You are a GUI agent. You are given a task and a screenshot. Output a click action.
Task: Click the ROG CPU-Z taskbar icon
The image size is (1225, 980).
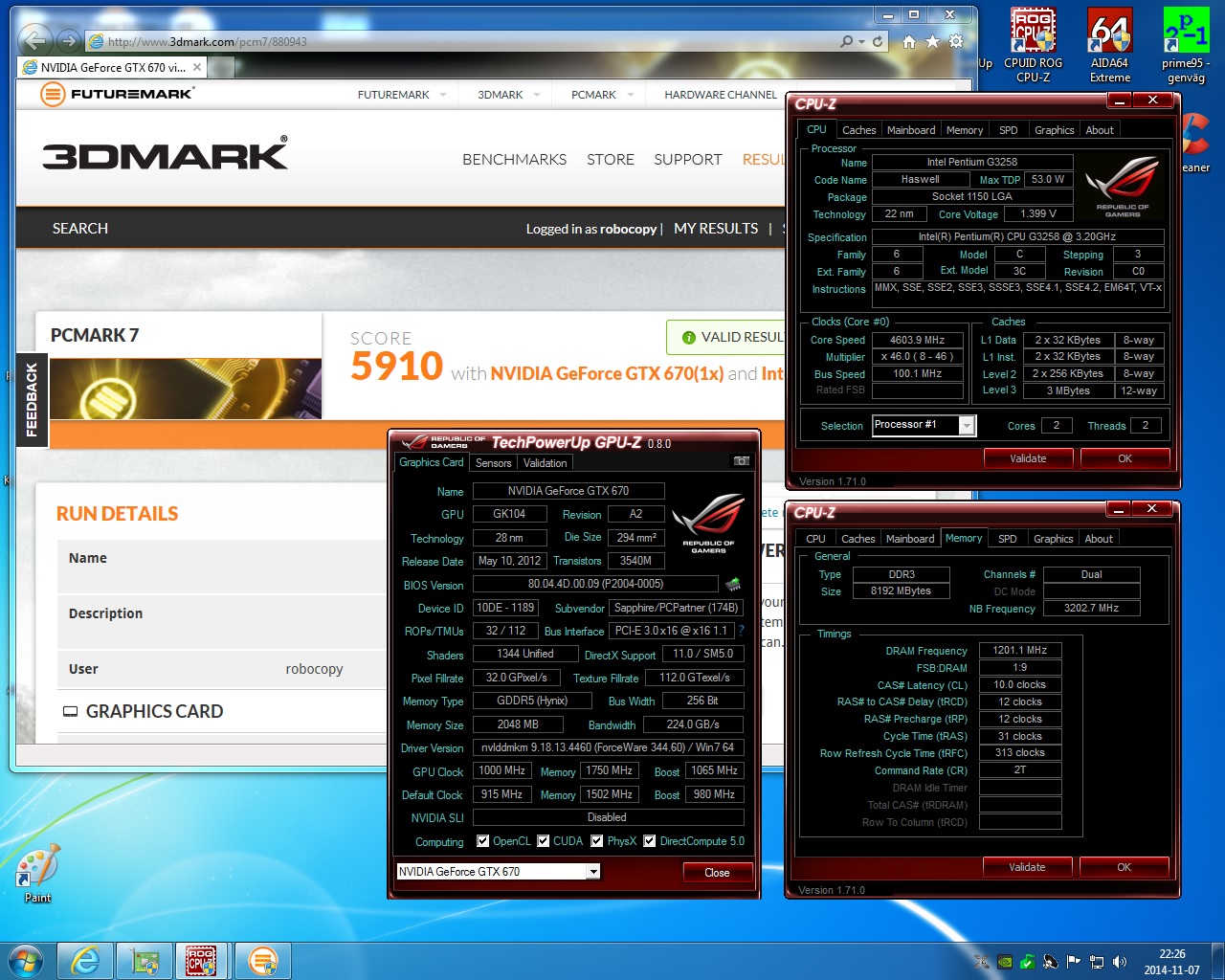pos(201,961)
